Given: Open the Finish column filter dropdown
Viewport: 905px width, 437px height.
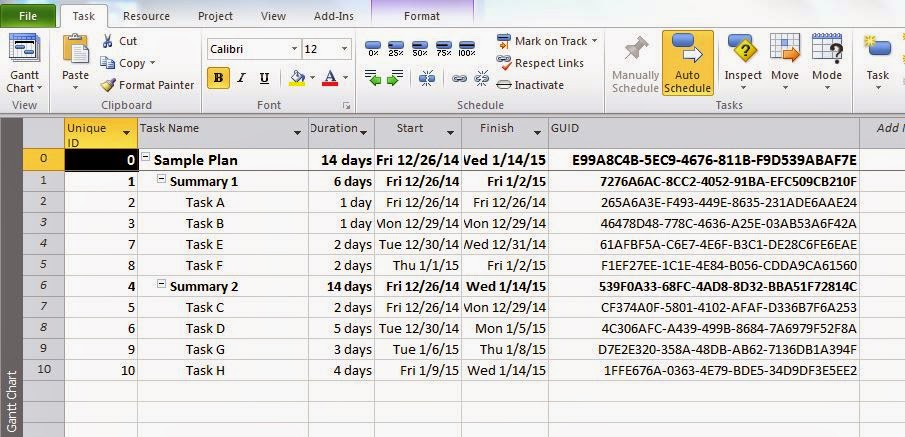Looking at the screenshot, I should point(537,133).
